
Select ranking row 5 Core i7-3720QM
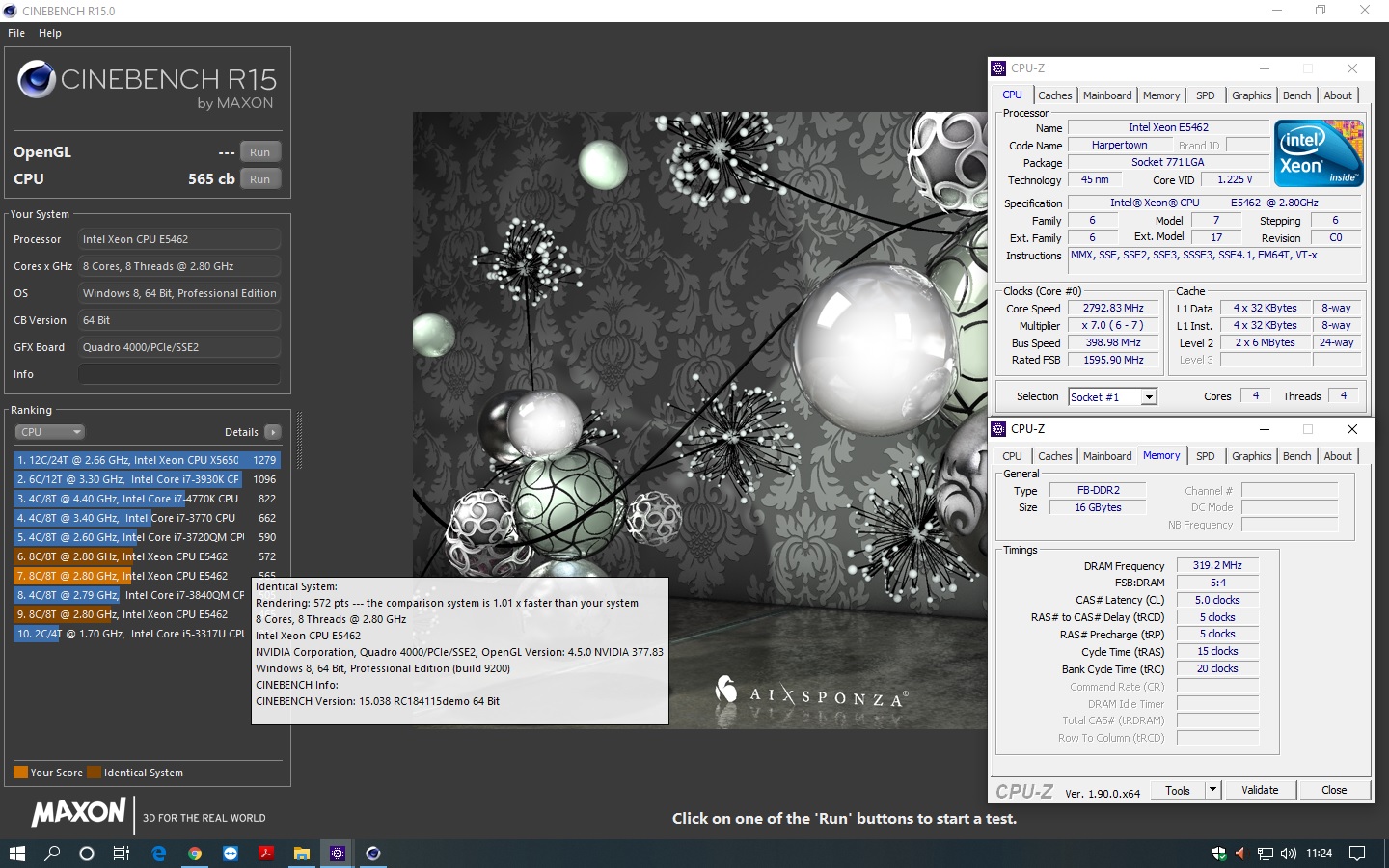click(147, 537)
